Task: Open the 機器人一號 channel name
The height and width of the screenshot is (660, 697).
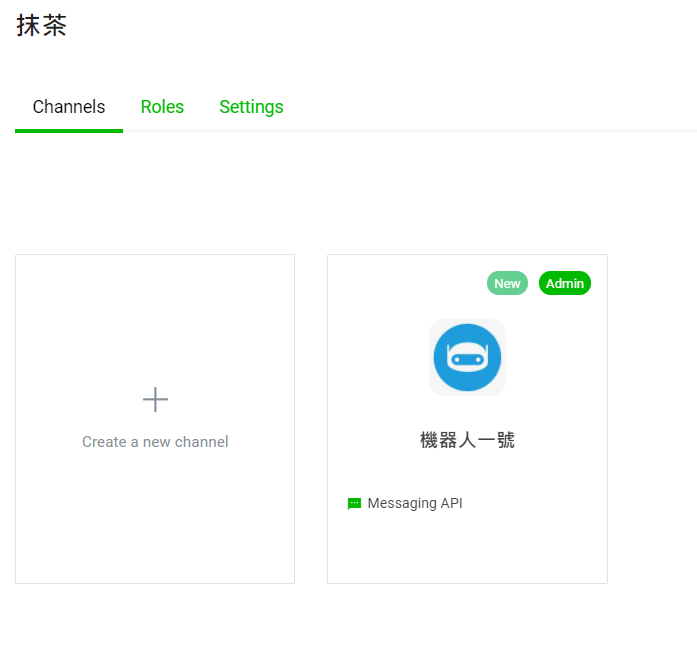Action: [x=467, y=440]
